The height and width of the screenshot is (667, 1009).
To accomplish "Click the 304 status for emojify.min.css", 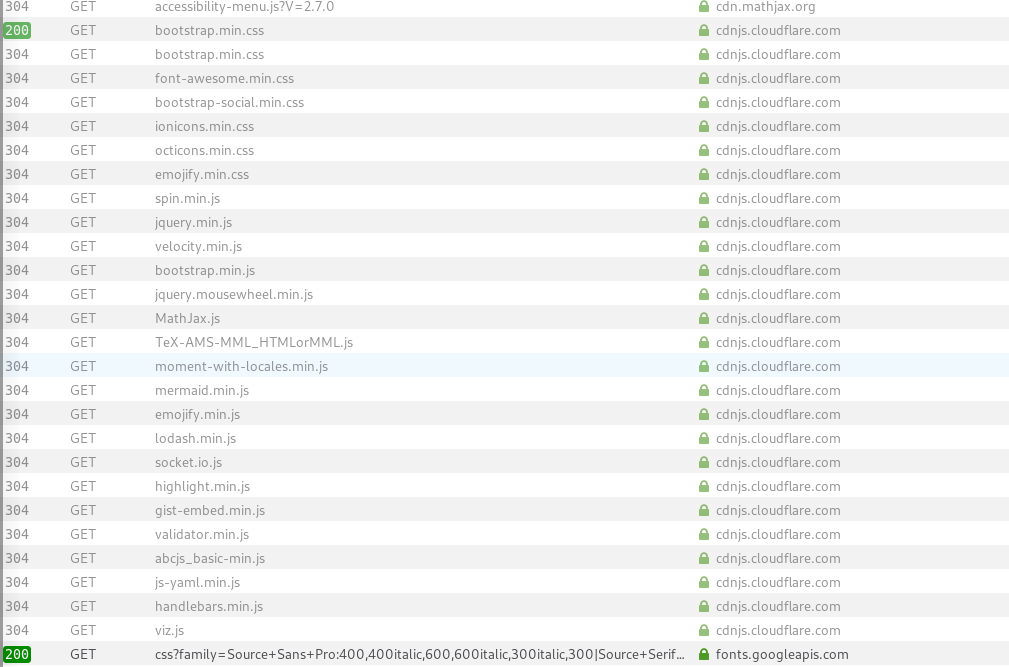I will (17, 174).
